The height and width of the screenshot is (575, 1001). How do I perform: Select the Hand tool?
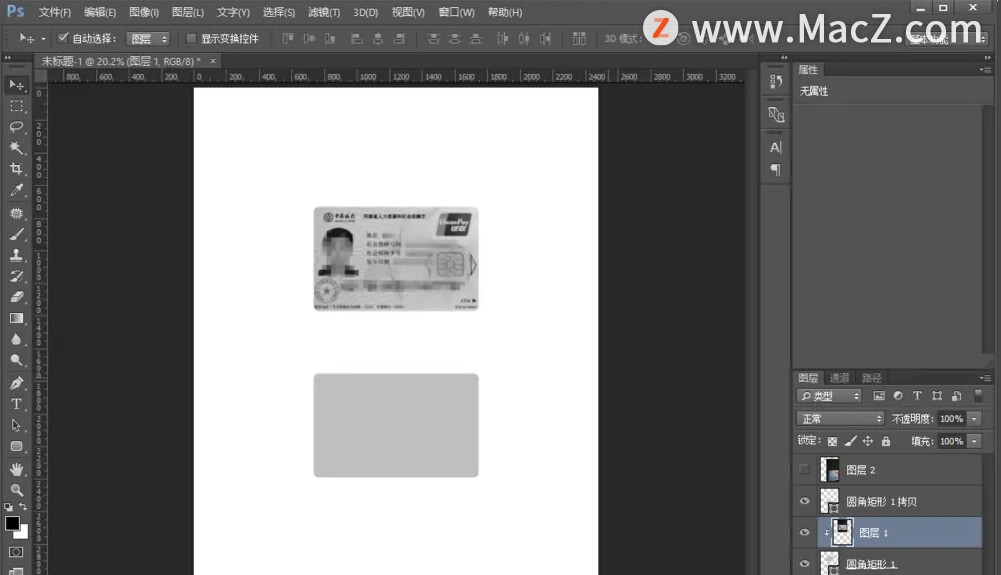pyautogui.click(x=16, y=468)
